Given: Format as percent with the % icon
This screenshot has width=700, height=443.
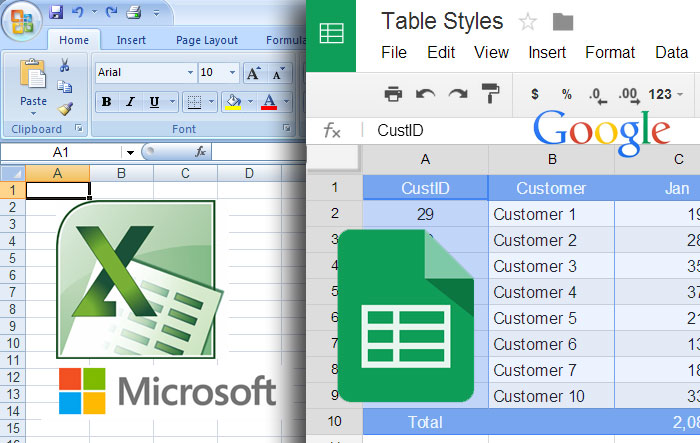Looking at the screenshot, I should (x=567, y=94).
